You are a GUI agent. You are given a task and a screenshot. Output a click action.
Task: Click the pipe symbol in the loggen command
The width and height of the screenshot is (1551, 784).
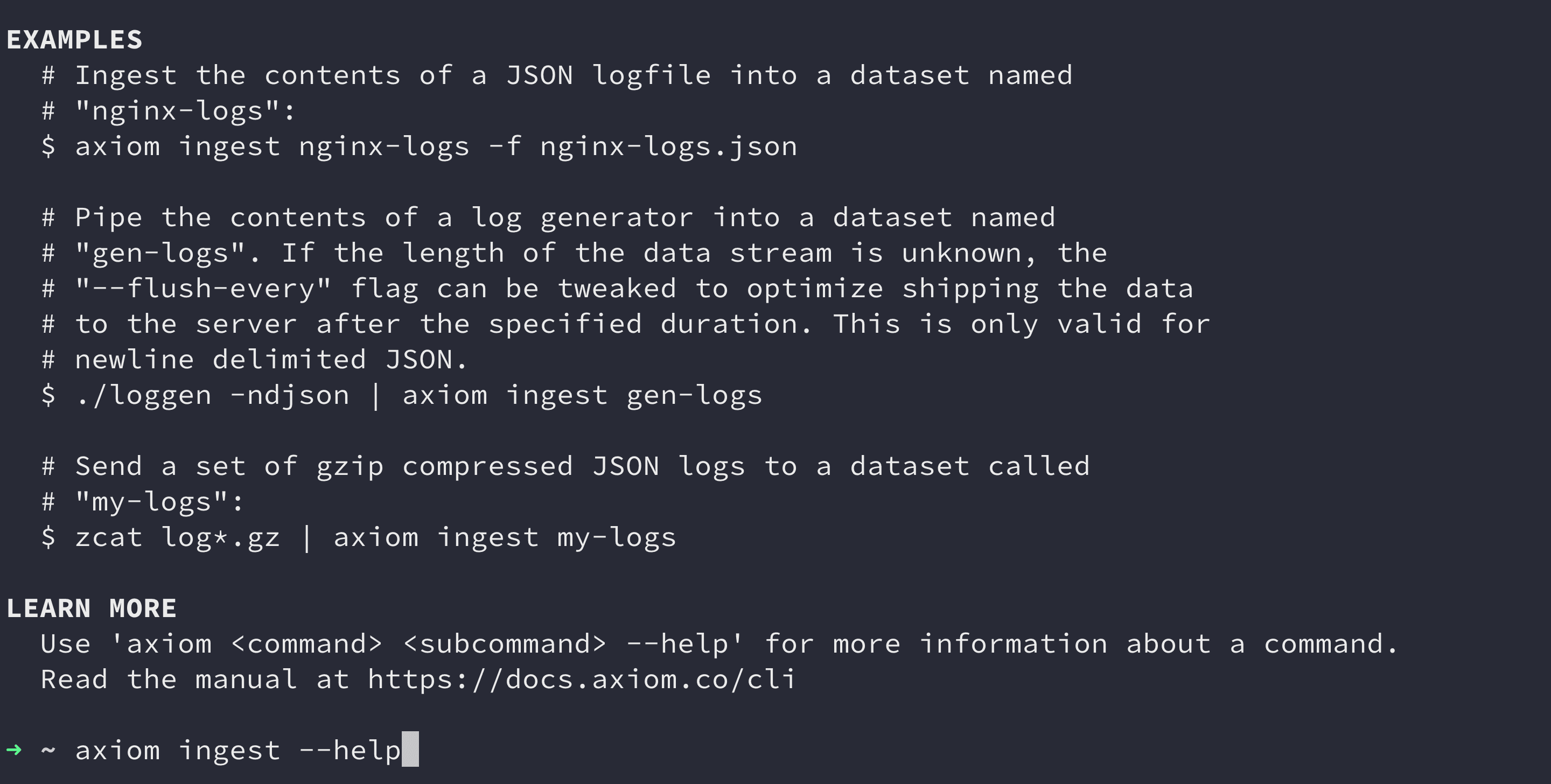[x=376, y=395]
